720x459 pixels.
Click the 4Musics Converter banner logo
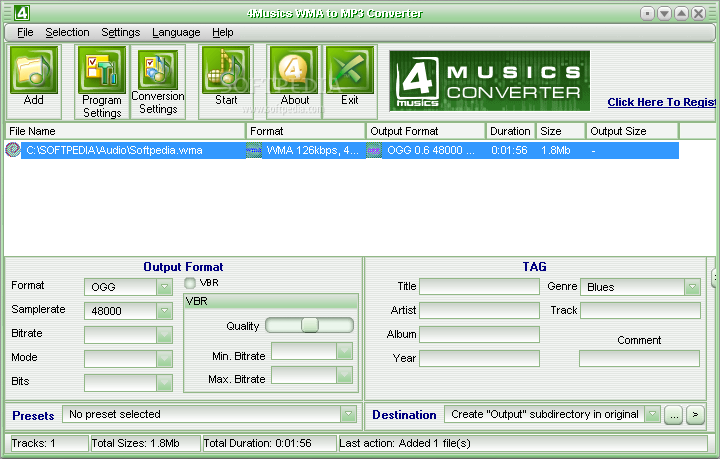click(489, 81)
